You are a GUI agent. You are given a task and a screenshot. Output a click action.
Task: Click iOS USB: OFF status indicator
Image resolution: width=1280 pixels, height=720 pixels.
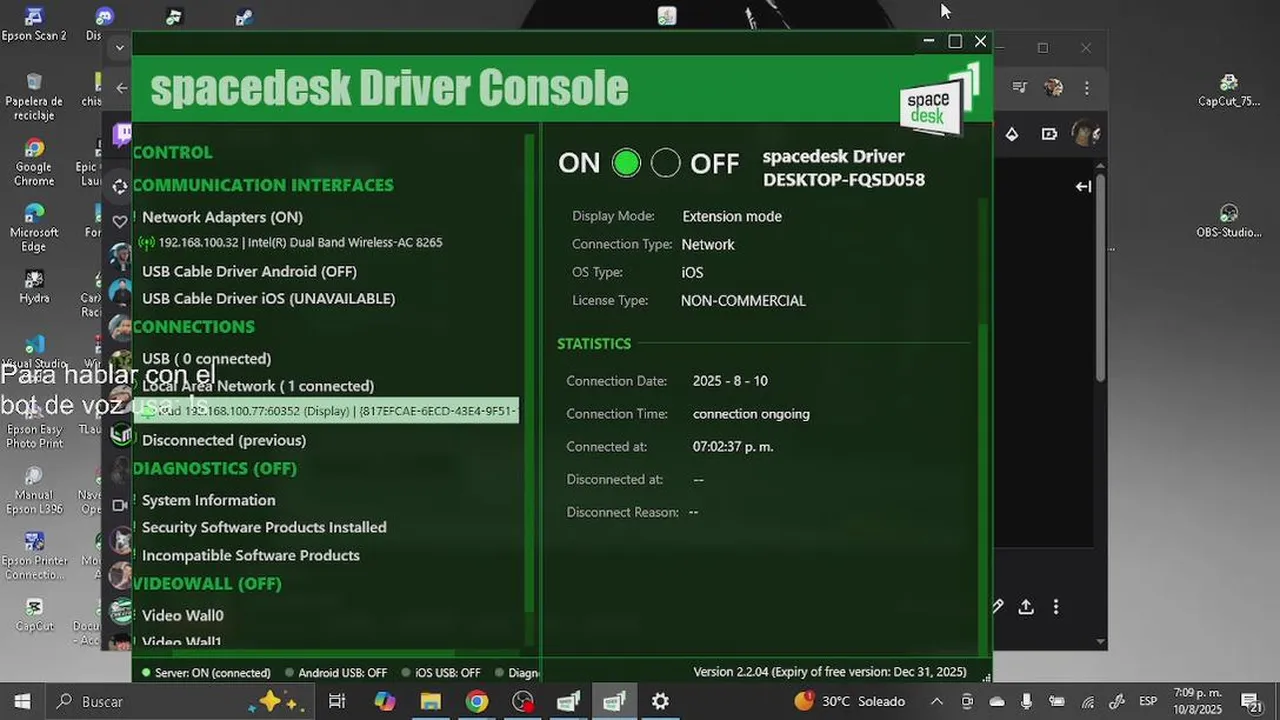441,673
